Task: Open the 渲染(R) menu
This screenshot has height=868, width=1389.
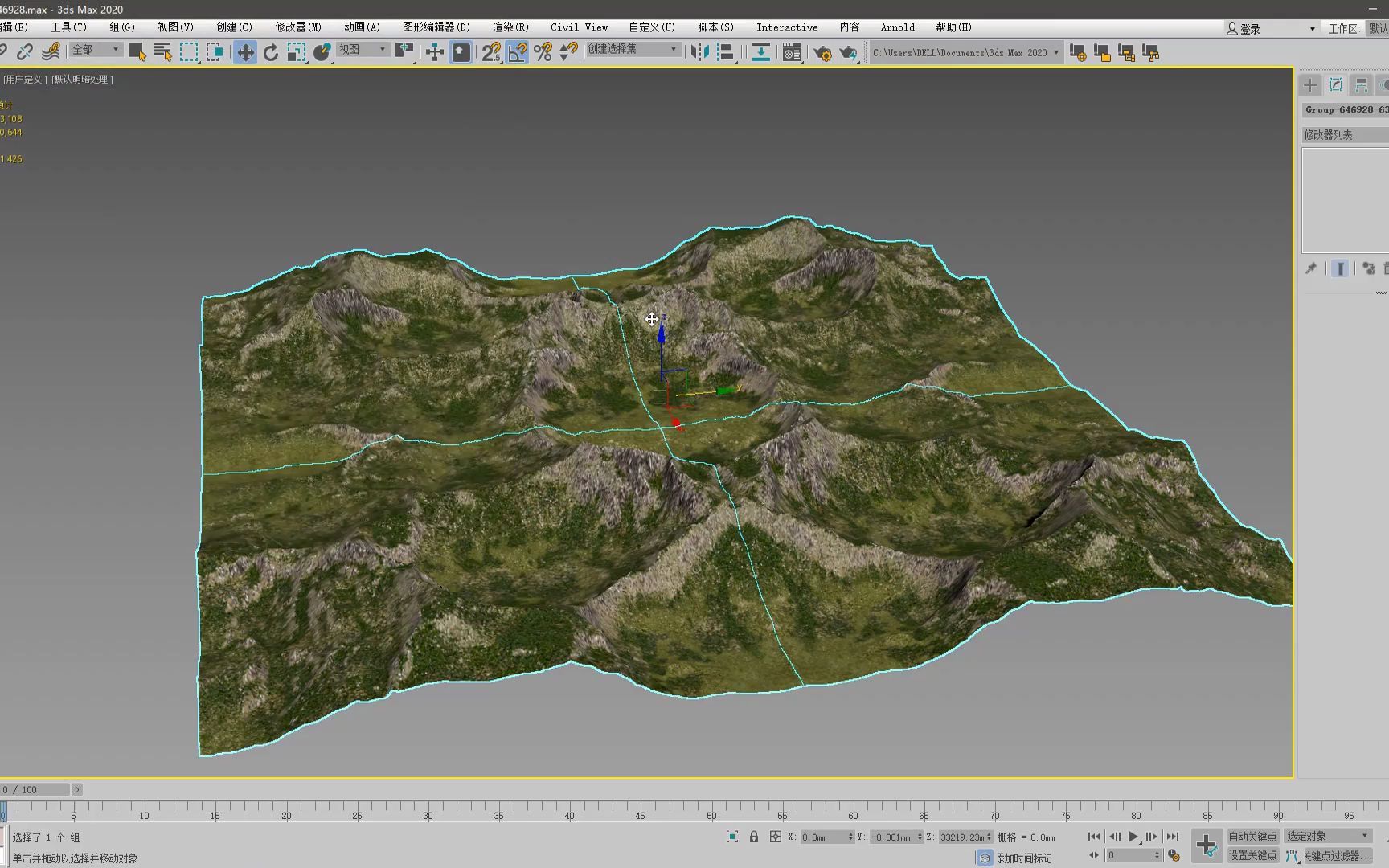Action: coord(510,27)
